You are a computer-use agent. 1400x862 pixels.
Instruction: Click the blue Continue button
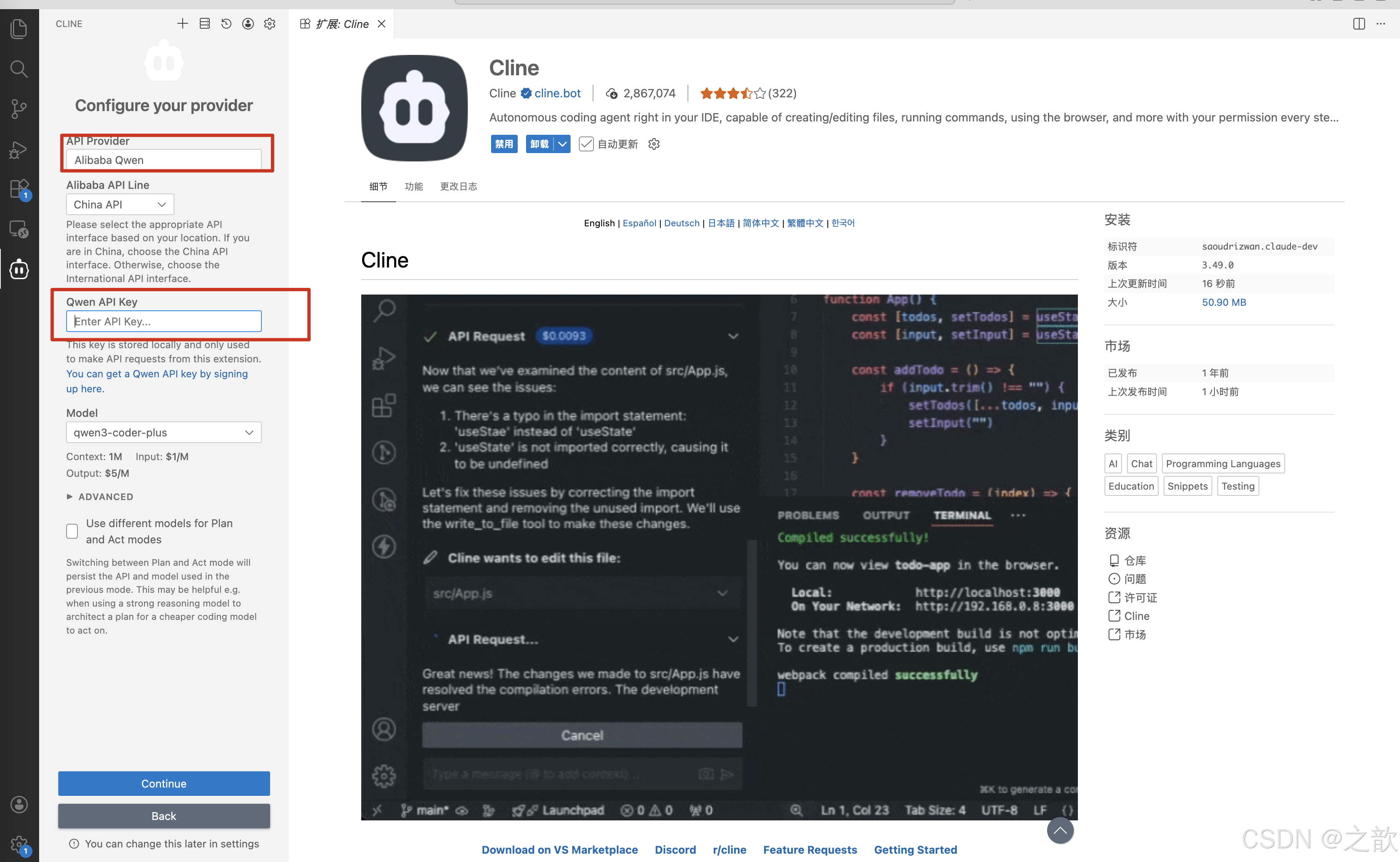click(x=164, y=784)
